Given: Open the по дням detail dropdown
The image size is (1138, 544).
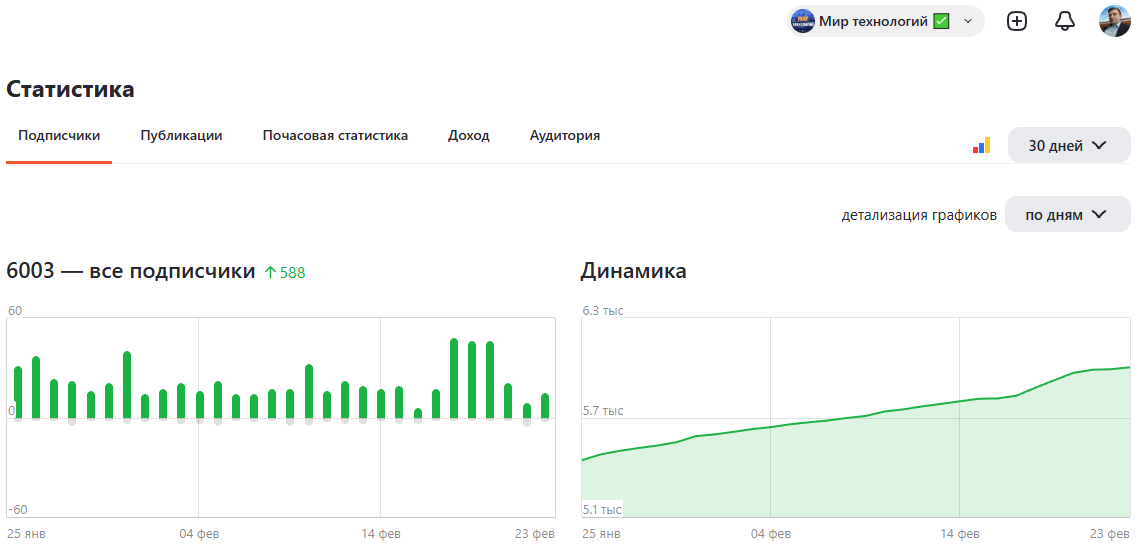Looking at the screenshot, I should [x=1068, y=215].
